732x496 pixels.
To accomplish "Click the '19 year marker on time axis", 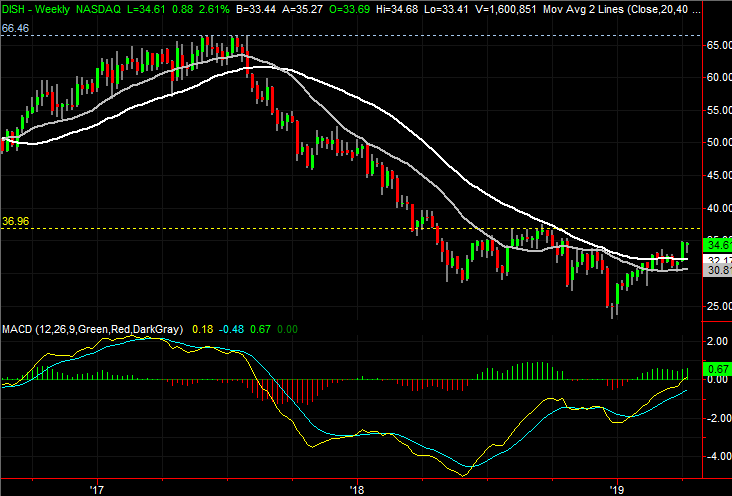I will 617,488.
